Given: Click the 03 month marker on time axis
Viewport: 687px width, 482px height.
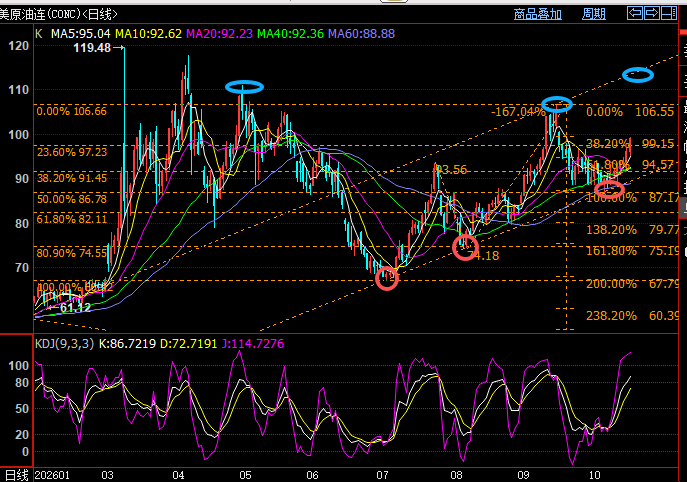Looking at the screenshot, I should 107,475.
